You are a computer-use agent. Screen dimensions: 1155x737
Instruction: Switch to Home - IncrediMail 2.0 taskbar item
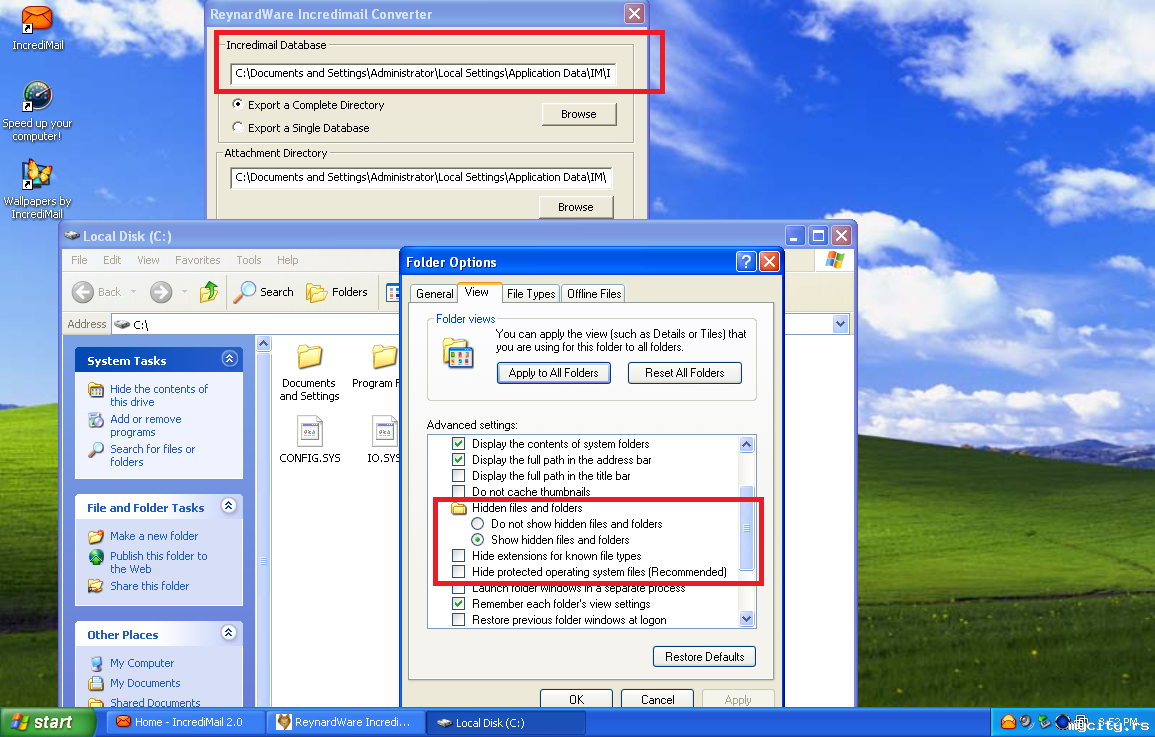(x=186, y=722)
